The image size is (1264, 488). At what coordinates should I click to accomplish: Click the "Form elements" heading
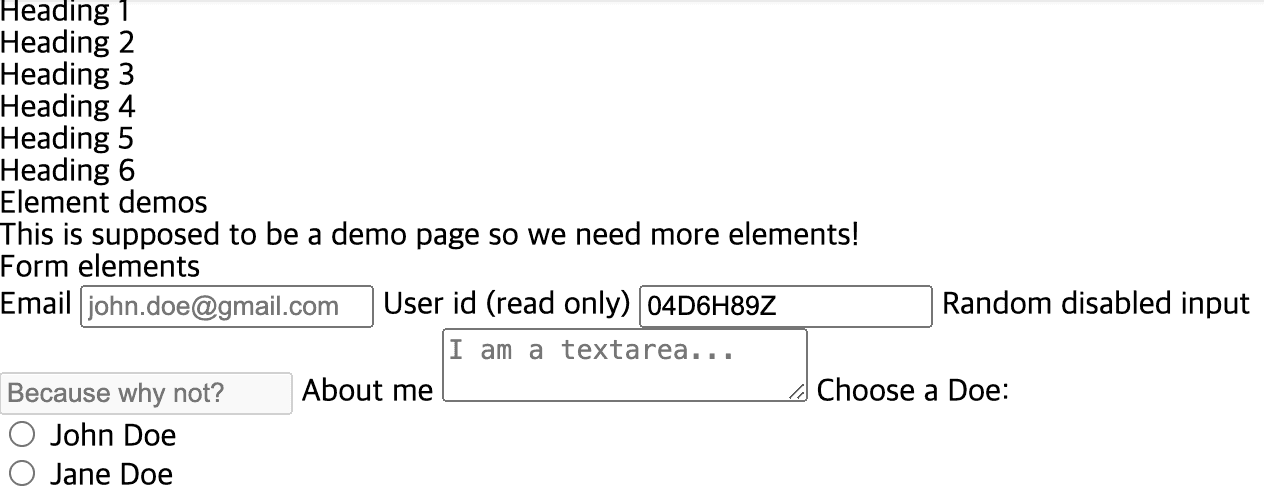tap(100, 267)
